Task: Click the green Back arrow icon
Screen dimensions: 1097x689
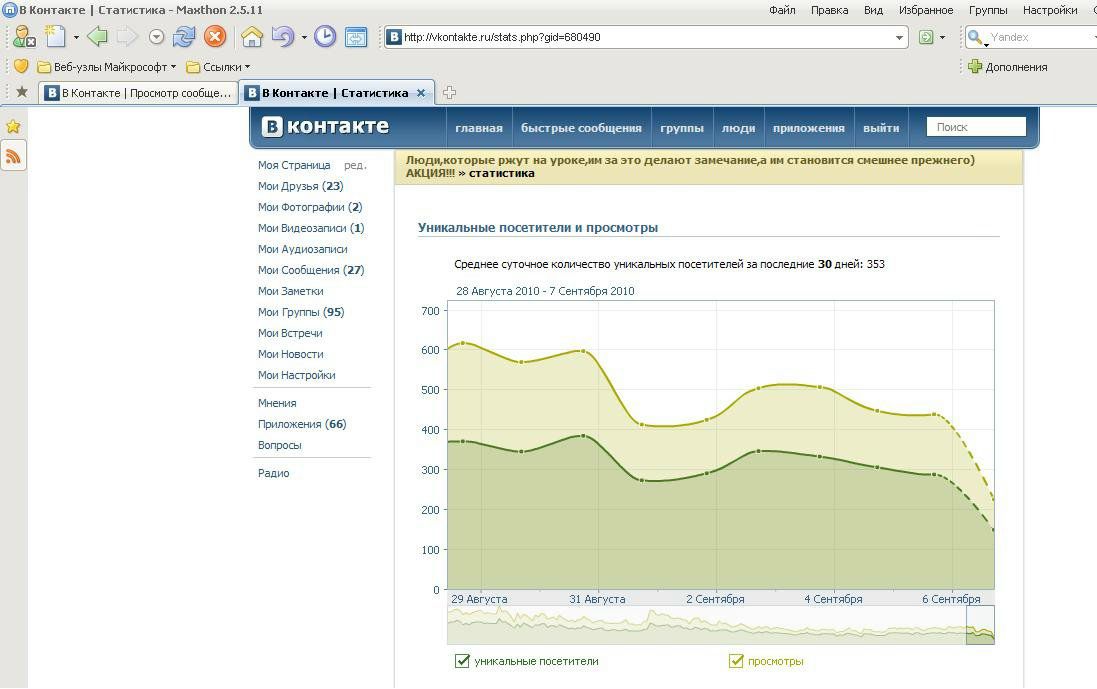Action: point(97,36)
